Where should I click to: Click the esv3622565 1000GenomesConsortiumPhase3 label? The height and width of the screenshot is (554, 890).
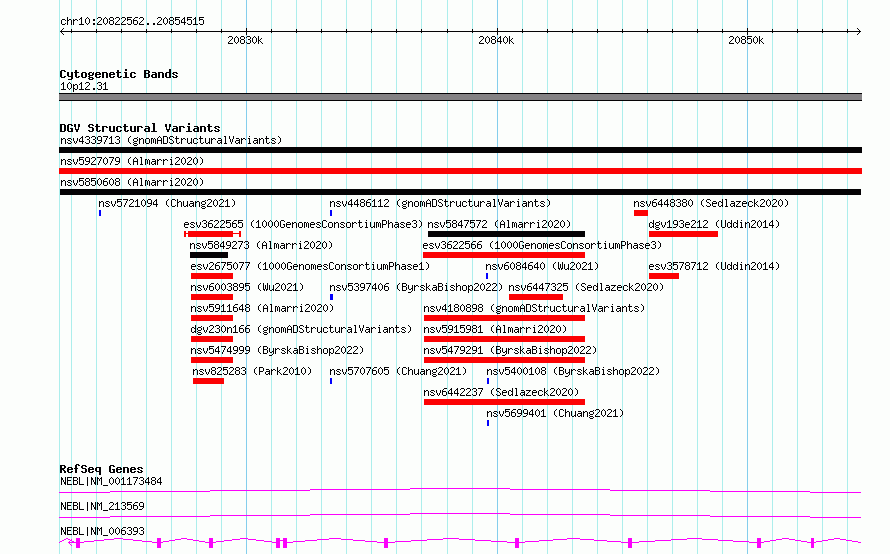[x=303, y=224]
